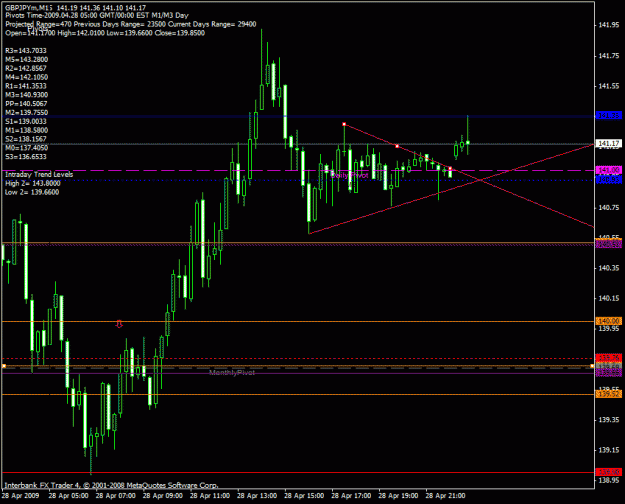
Task: Click the 28 Apr 17:00 time label
Action: click(x=351, y=496)
